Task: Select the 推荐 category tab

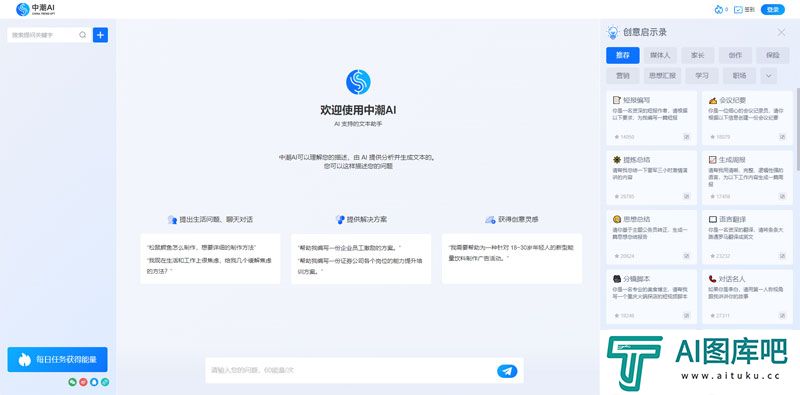Action: (x=622, y=55)
